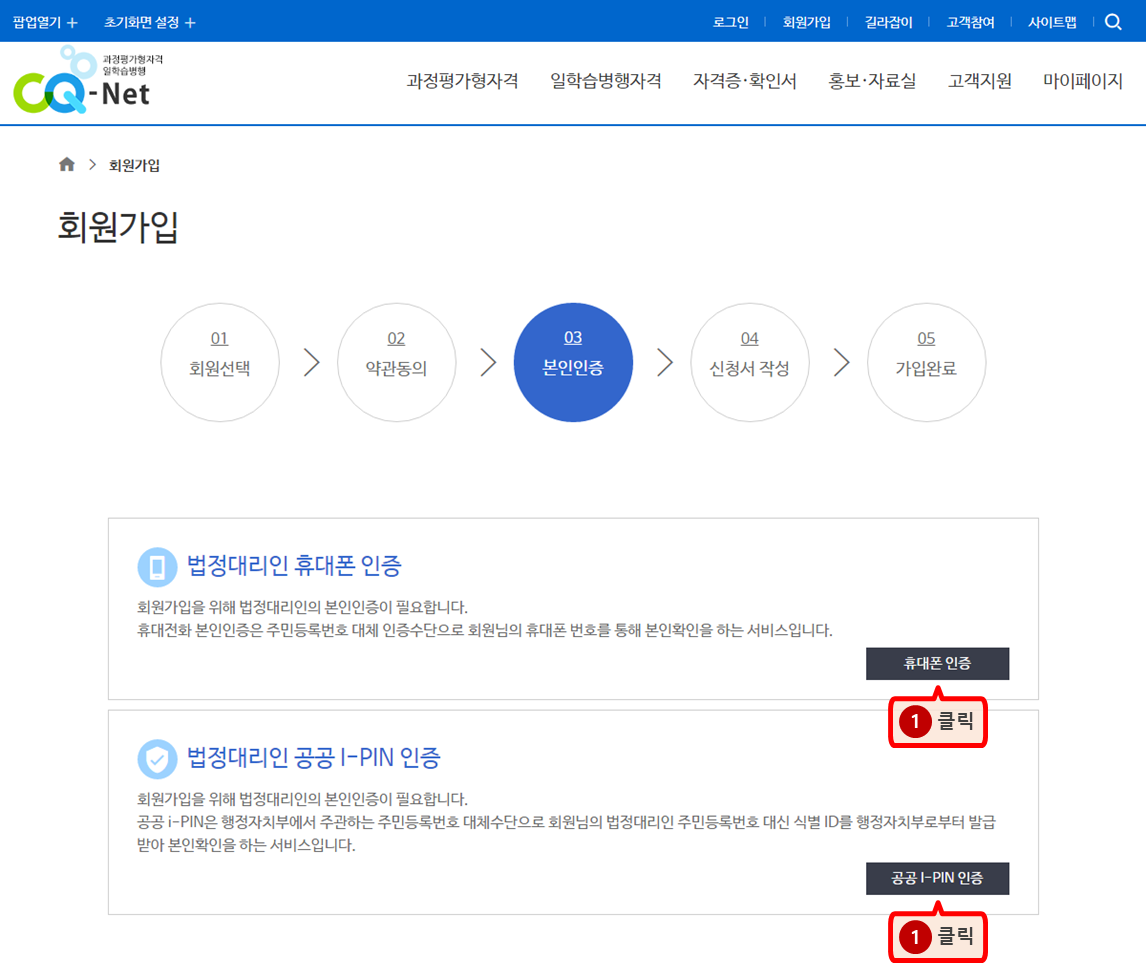Screen dimensions: 1146x963
Task: Open the 팝업열기 + control
Action: [45, 23]
